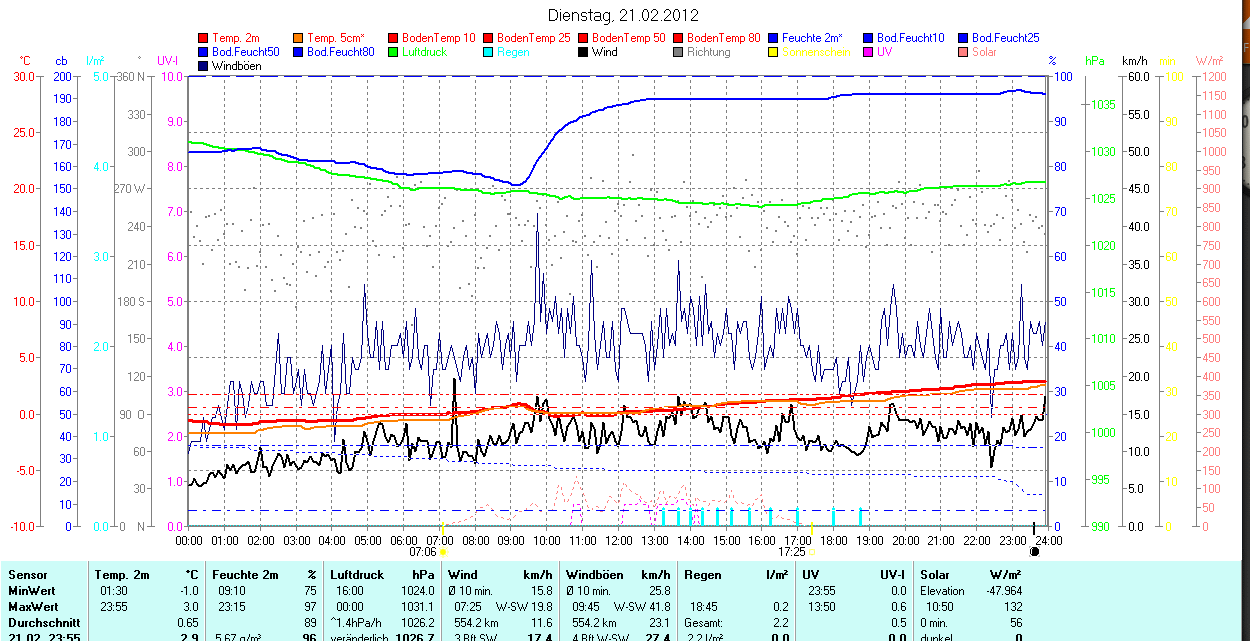
Task: Click the yellow Sonnenschein legend square
Action: (774, 52)
